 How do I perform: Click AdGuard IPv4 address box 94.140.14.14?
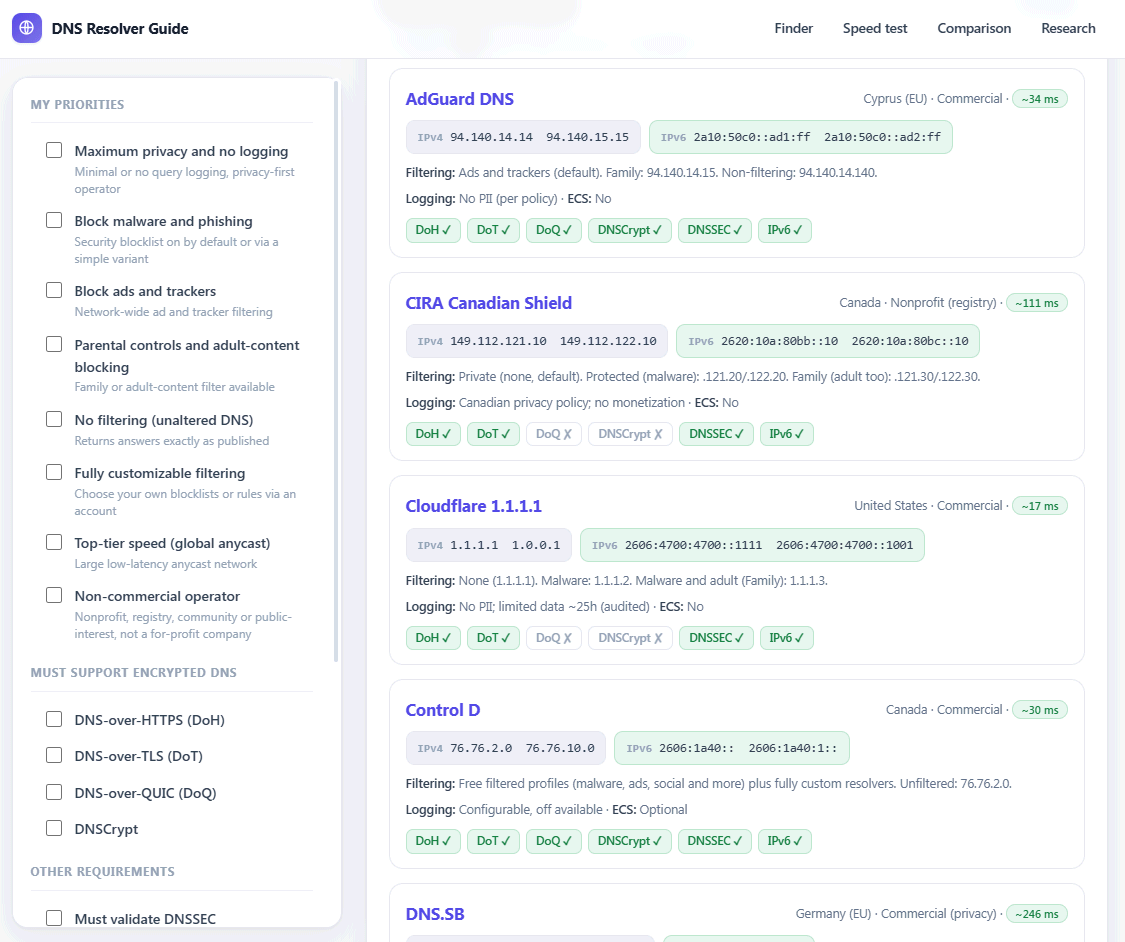pyautogui.click(x=523, y=137)
